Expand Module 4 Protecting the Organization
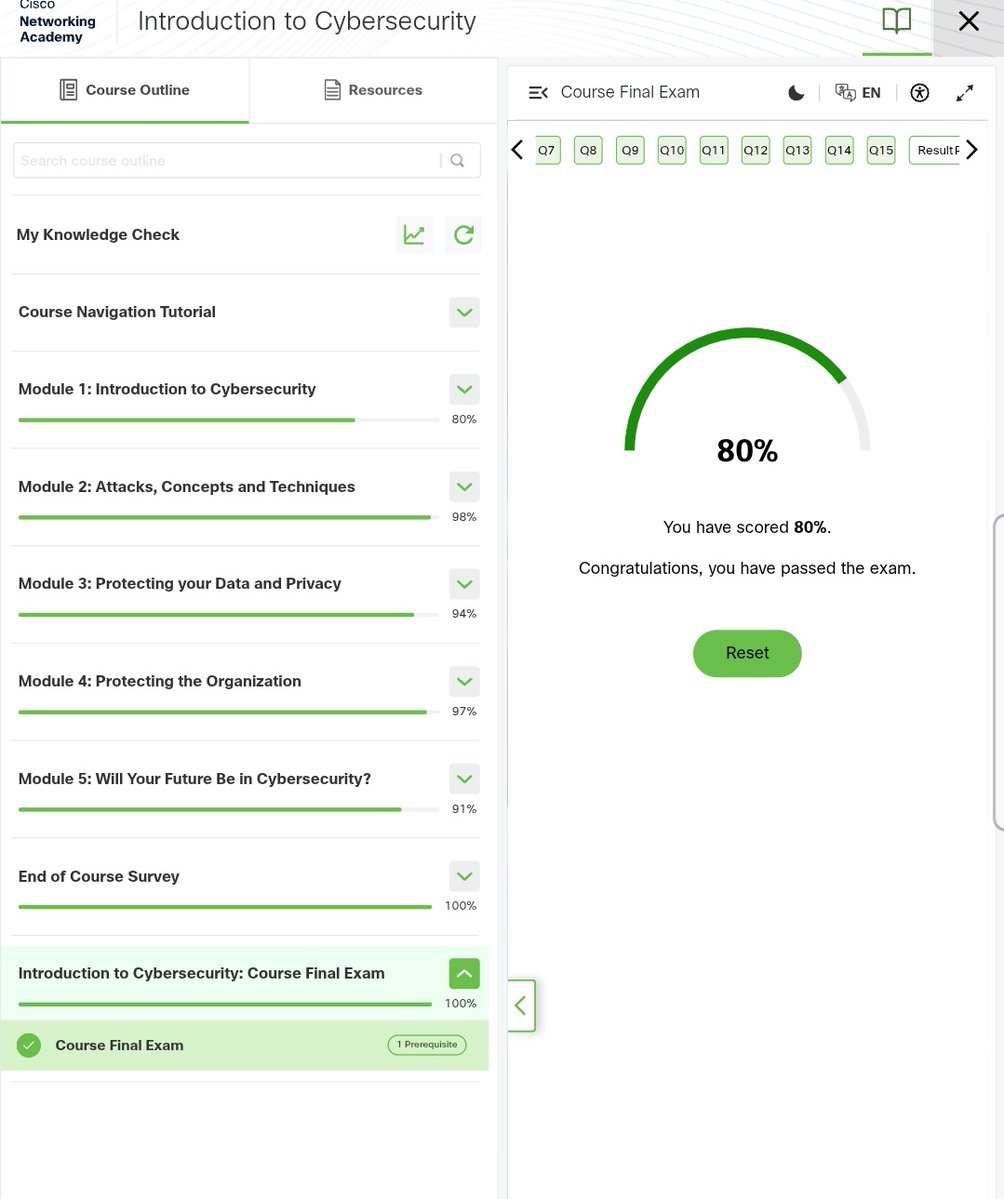1004x1199 pixels. (x=464, y=681)
